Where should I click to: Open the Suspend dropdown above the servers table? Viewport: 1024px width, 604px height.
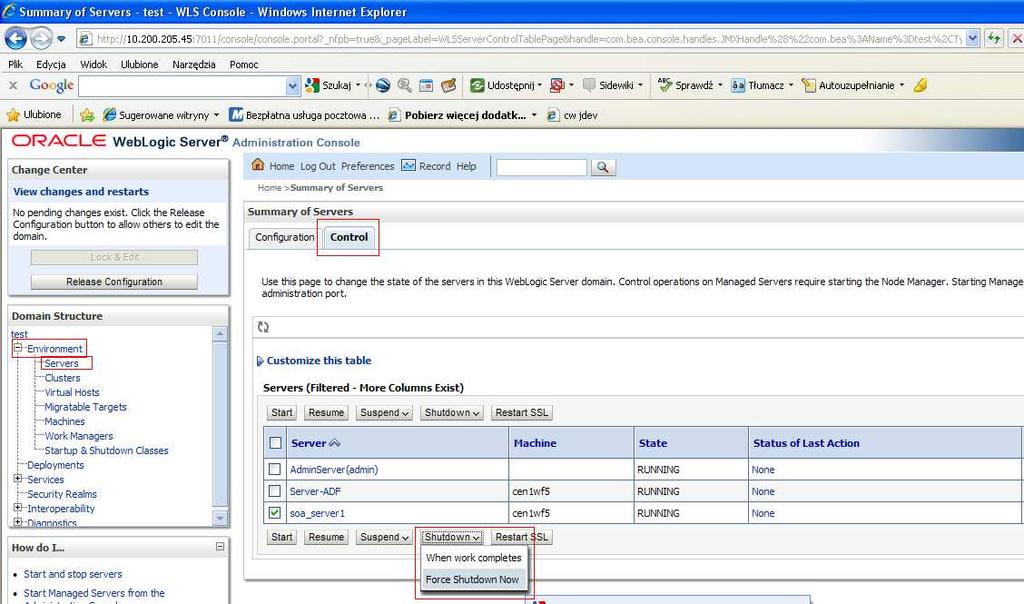[x=385, y=413]
